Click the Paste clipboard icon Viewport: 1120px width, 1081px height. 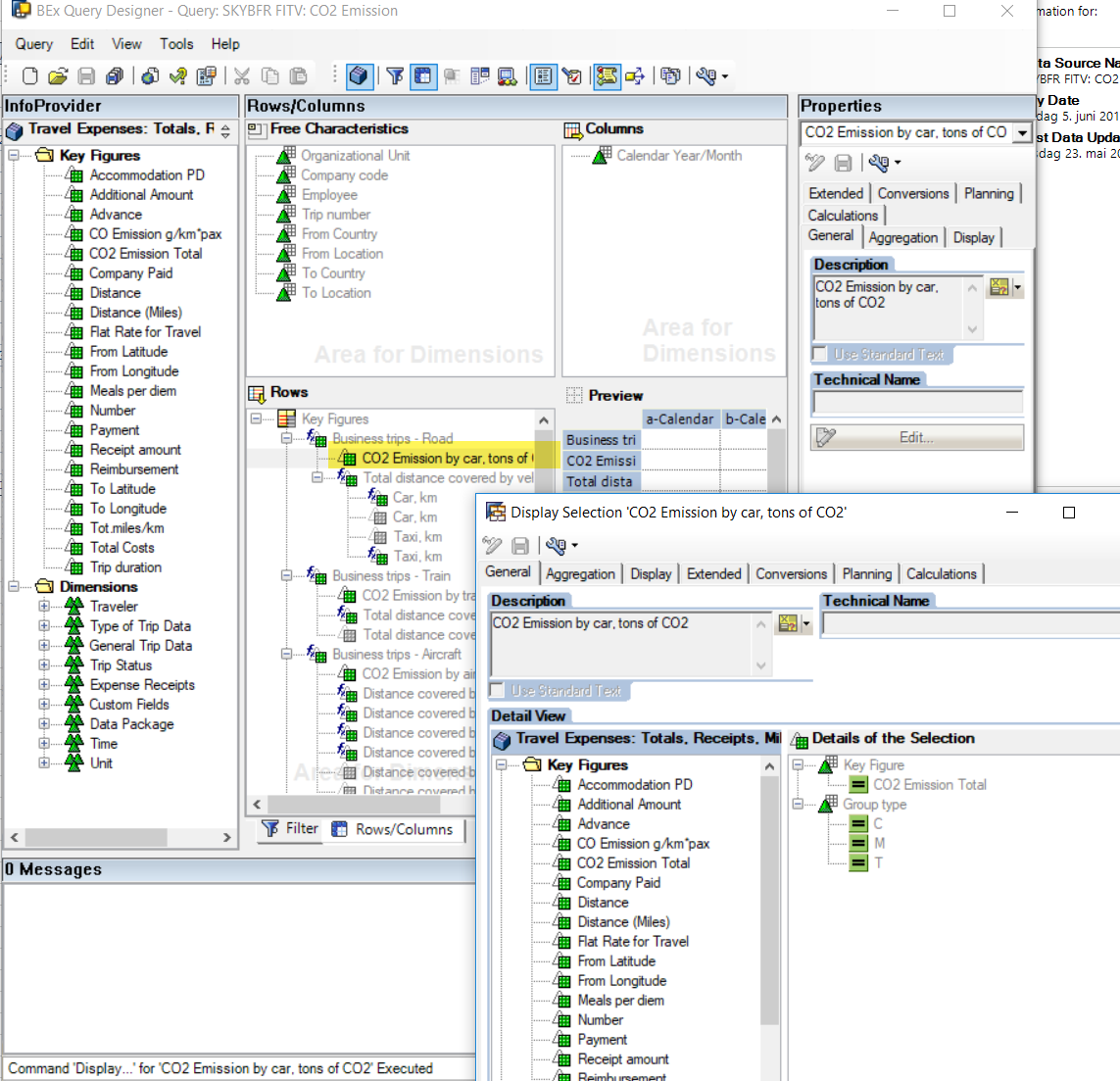(x=298, y=75)
